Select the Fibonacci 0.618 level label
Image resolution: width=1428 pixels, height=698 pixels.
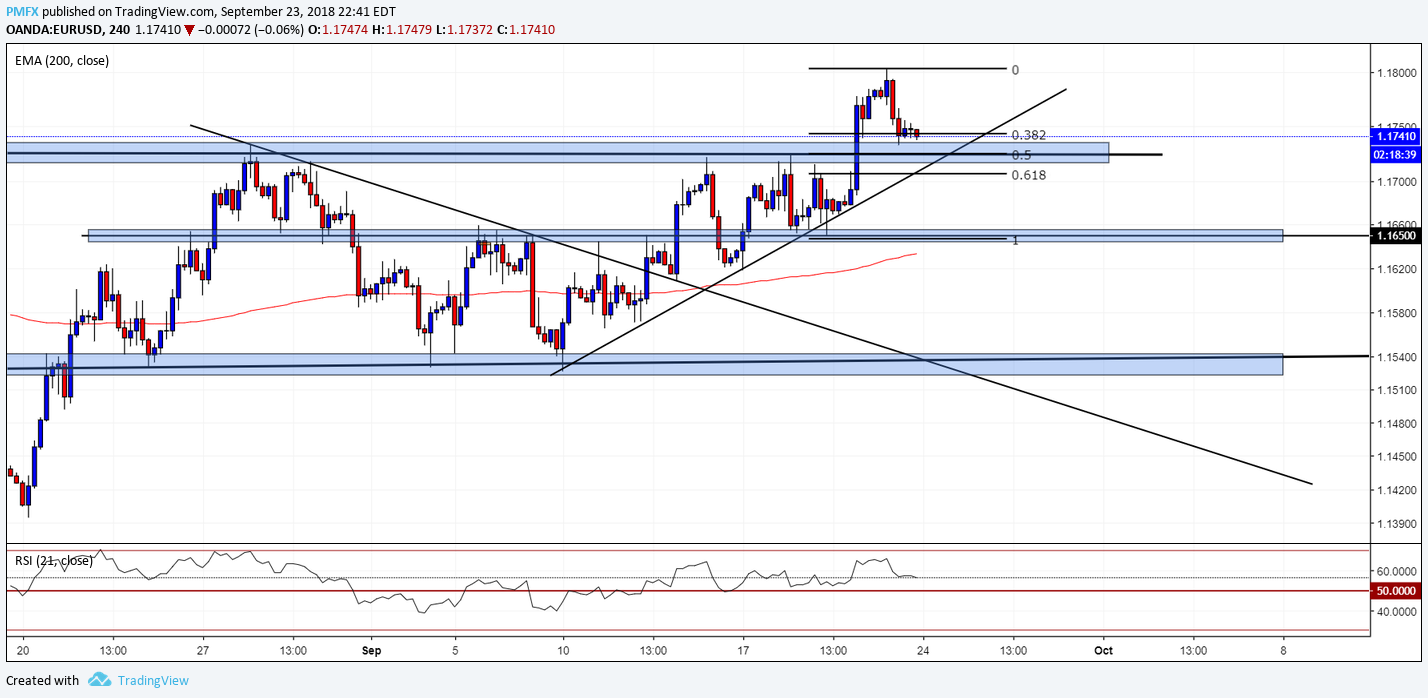click(x=1029, y=175)
